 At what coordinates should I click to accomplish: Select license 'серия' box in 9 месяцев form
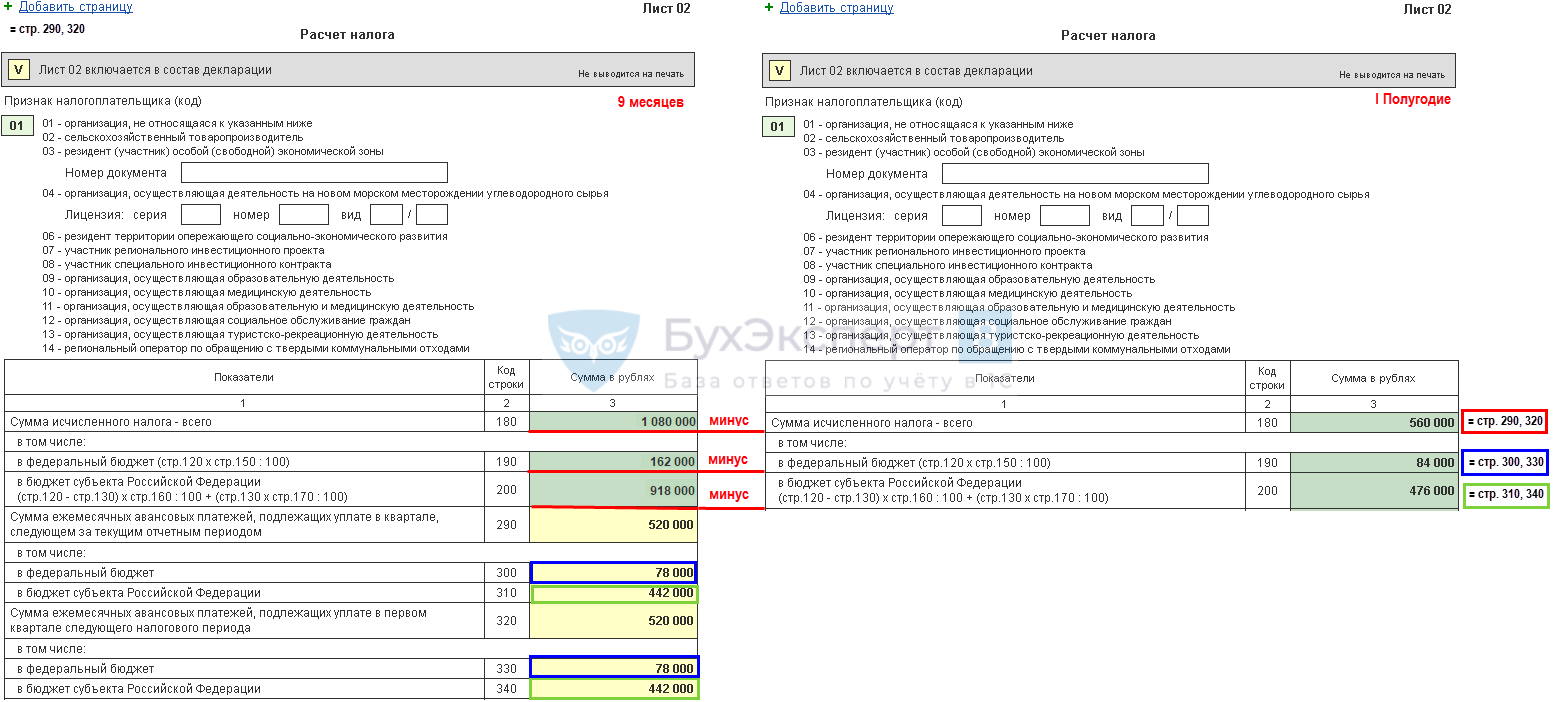coord(201,214)
